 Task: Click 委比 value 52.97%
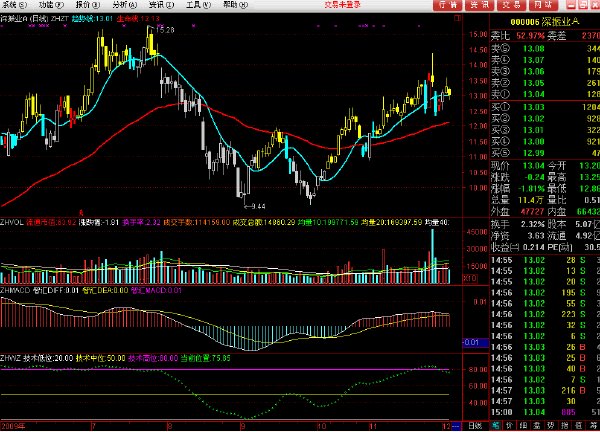point(531,36)
